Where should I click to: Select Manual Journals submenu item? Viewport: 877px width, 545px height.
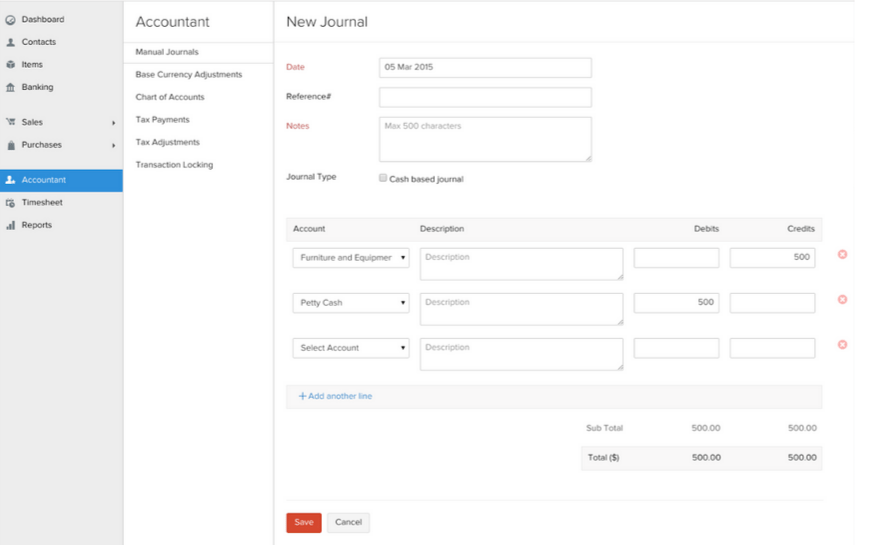pos(167,52)
